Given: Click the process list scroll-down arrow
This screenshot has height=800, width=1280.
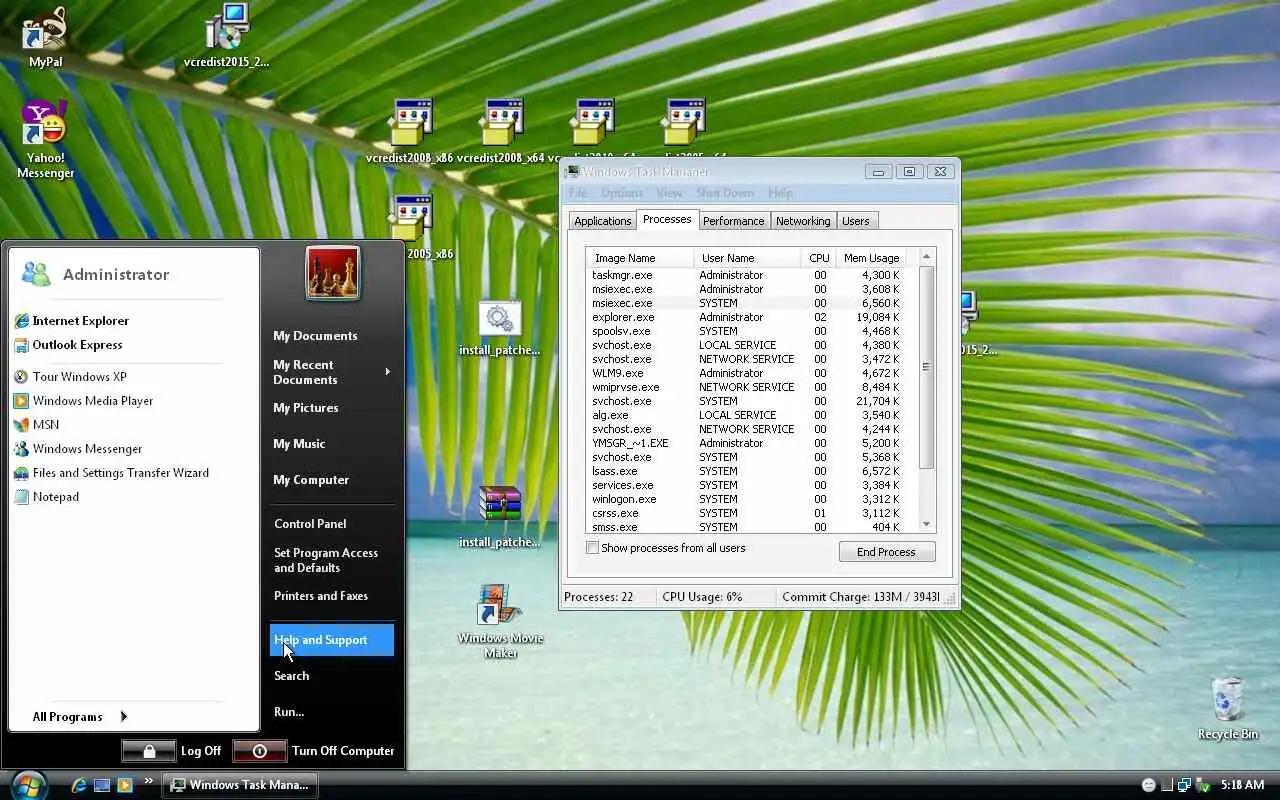Looking at the screenshot, I should click(926, 524).
